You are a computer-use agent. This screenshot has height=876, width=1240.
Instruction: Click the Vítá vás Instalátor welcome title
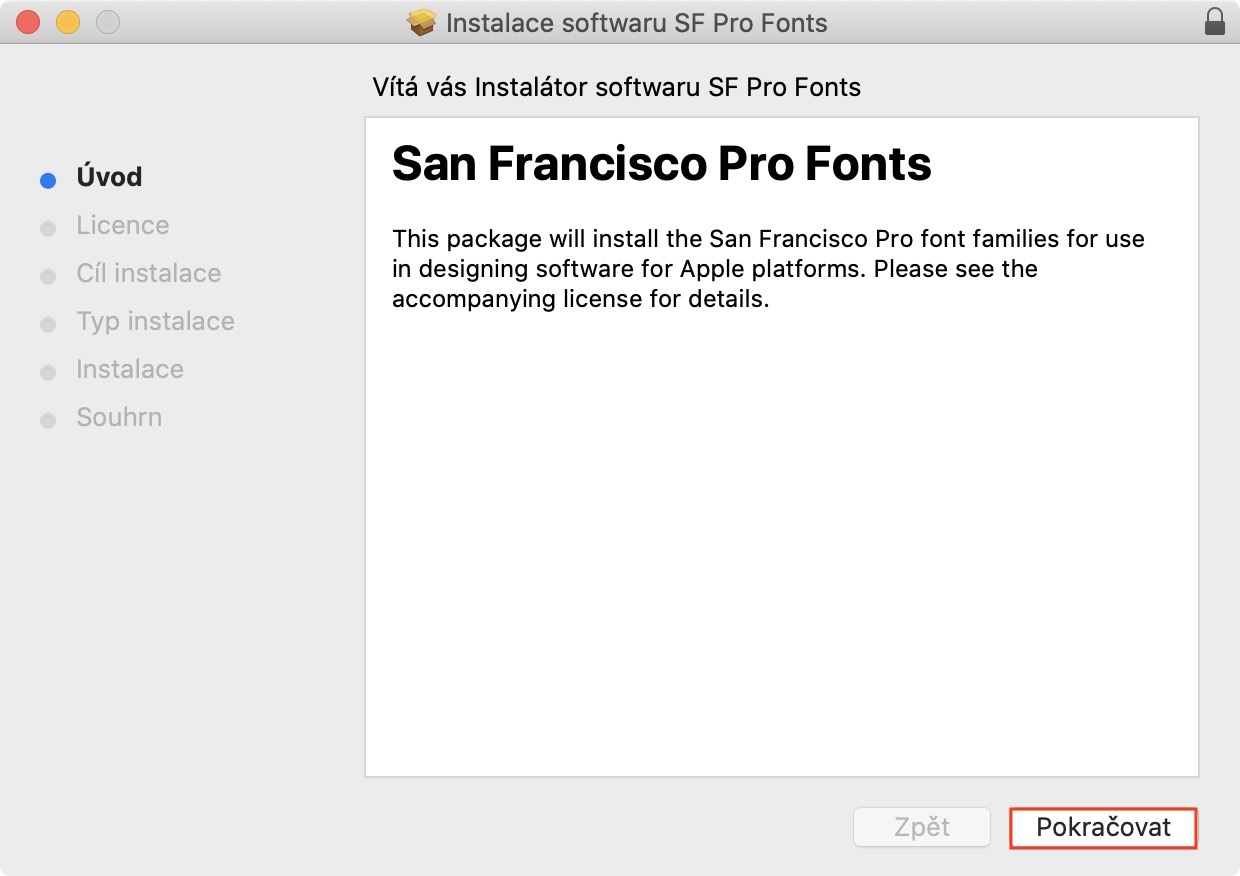click(617, 87)
